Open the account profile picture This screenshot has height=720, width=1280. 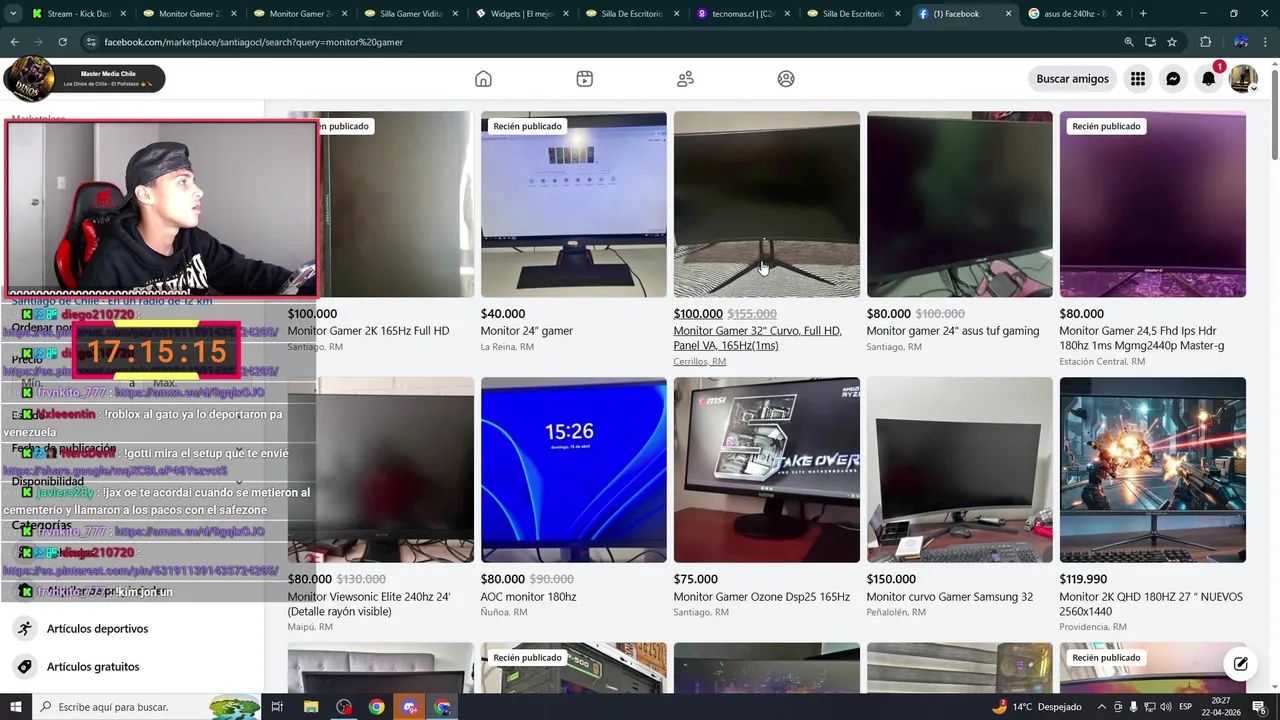[x=1243, y=79]
